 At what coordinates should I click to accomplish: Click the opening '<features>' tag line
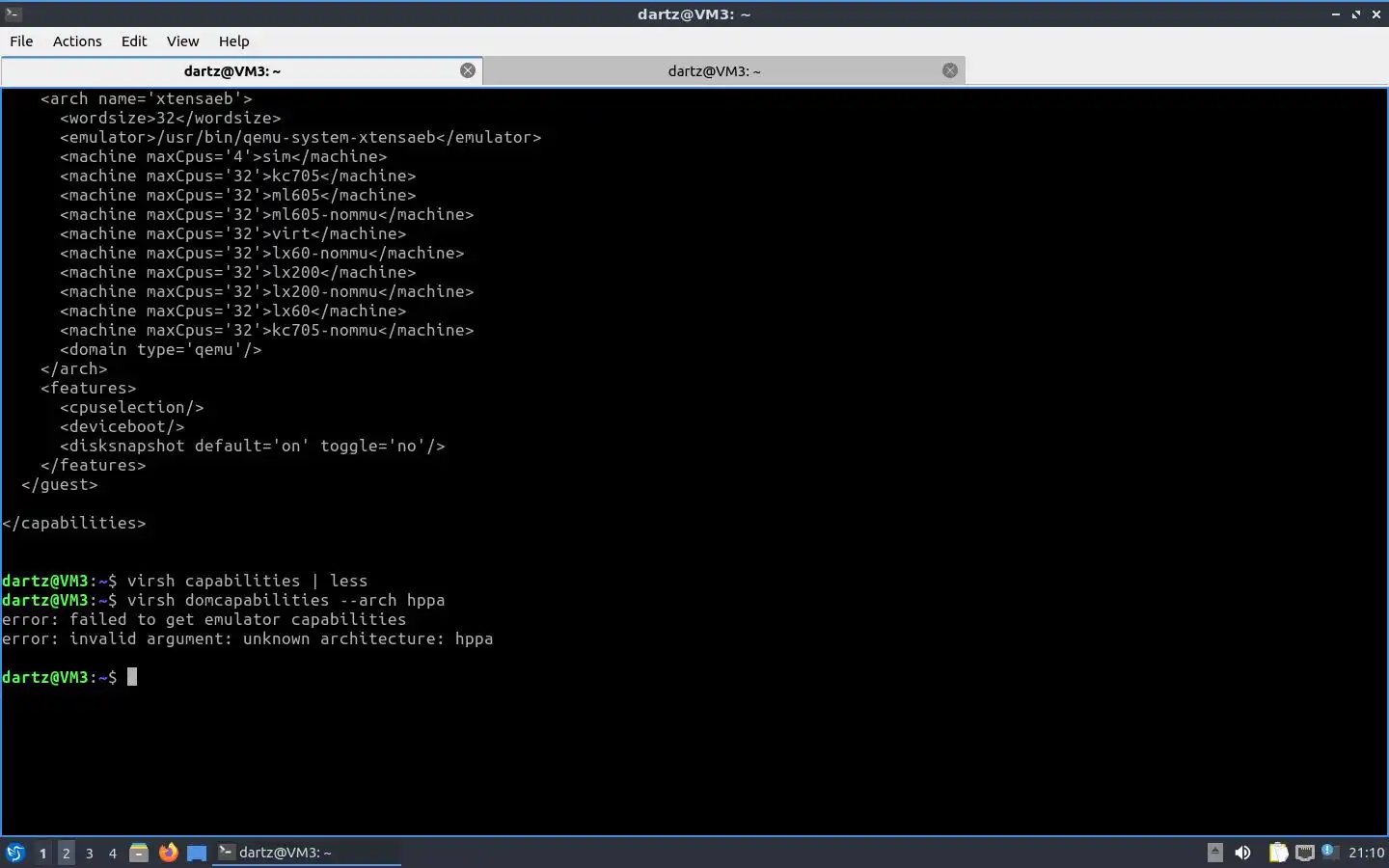click(89, 388)
